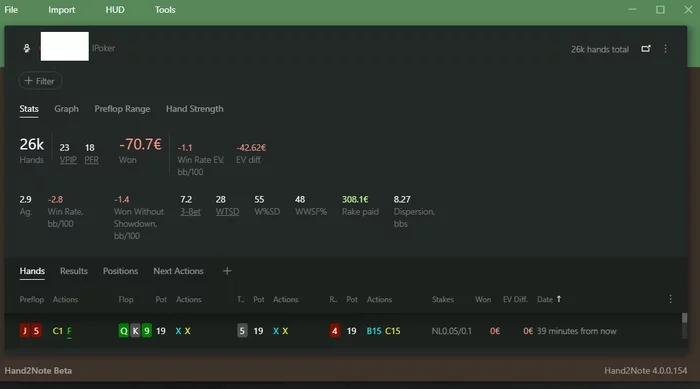
Task: Open the Import menu
Action: click(x=62, y=10)
